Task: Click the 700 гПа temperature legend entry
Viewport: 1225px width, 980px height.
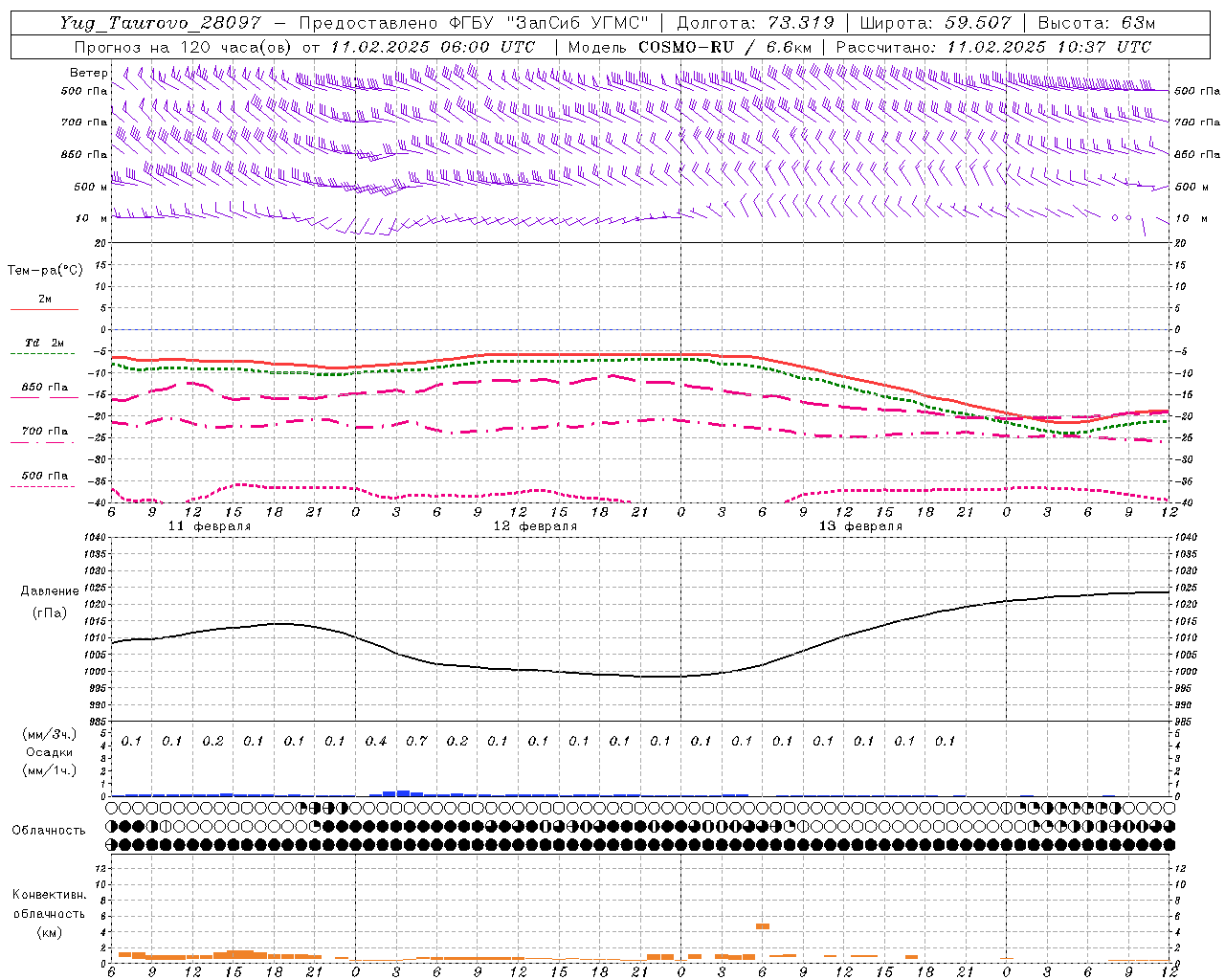Action: click(45, 431)
